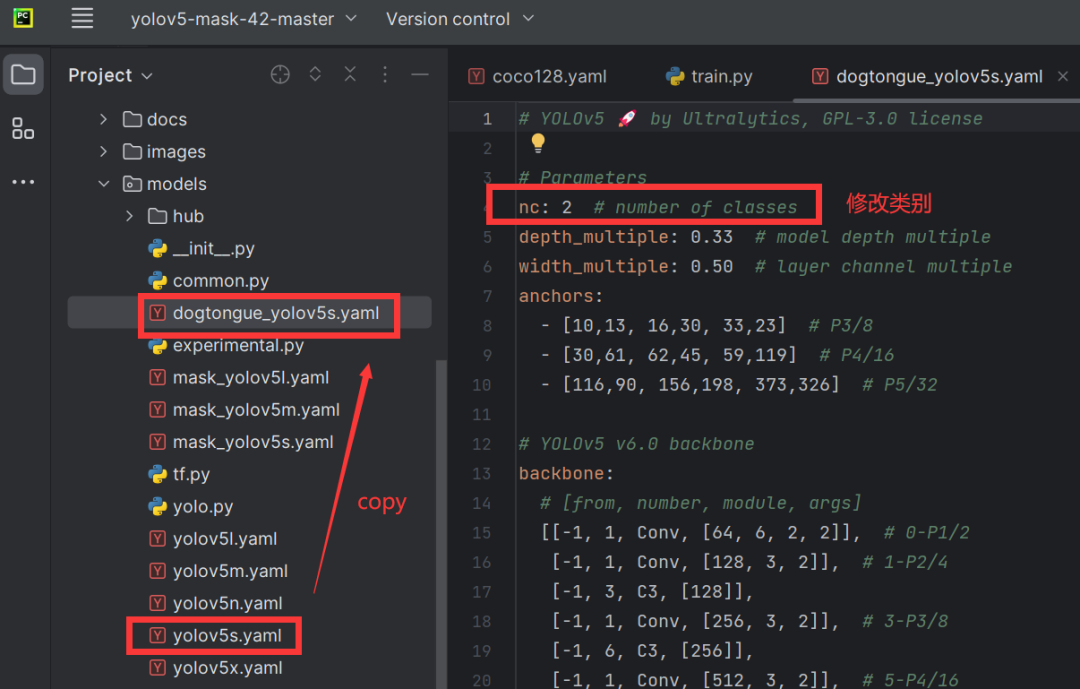Click '# Parameters' comment line
This screenshot has height=689, width=1080.
point(583,178)
